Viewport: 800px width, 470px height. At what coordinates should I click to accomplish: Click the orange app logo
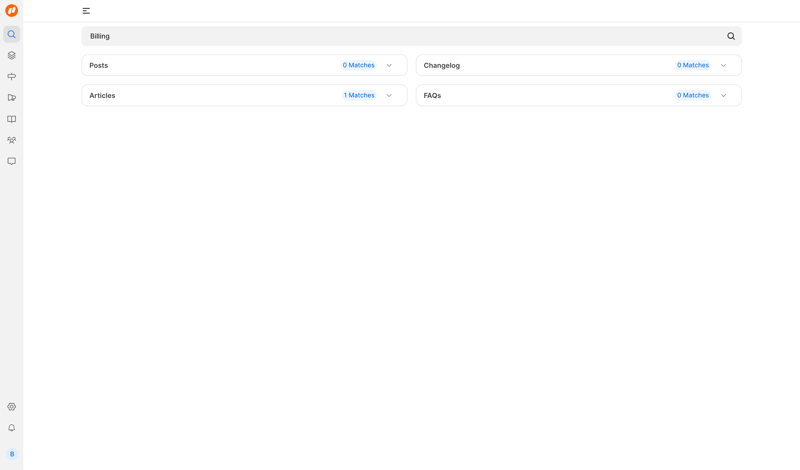click(11, 10)
